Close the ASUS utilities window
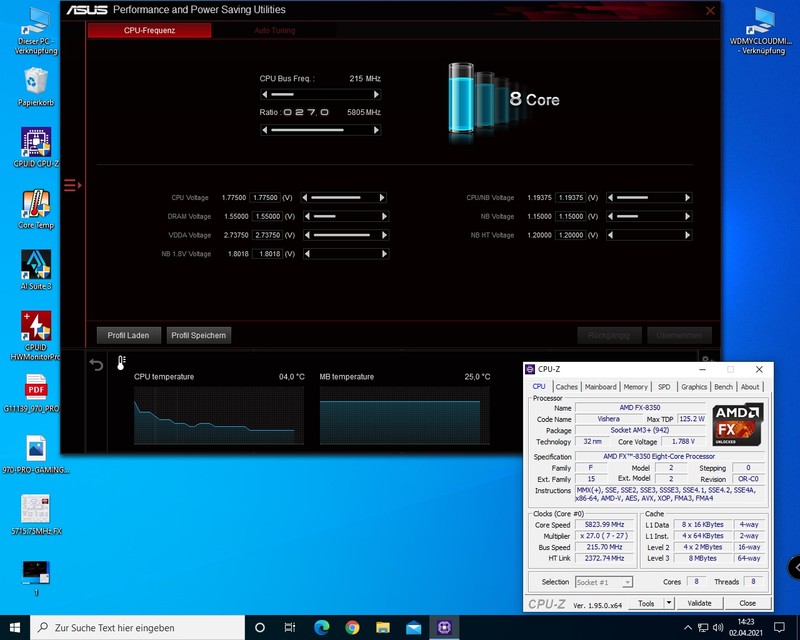 coord(710,11)
